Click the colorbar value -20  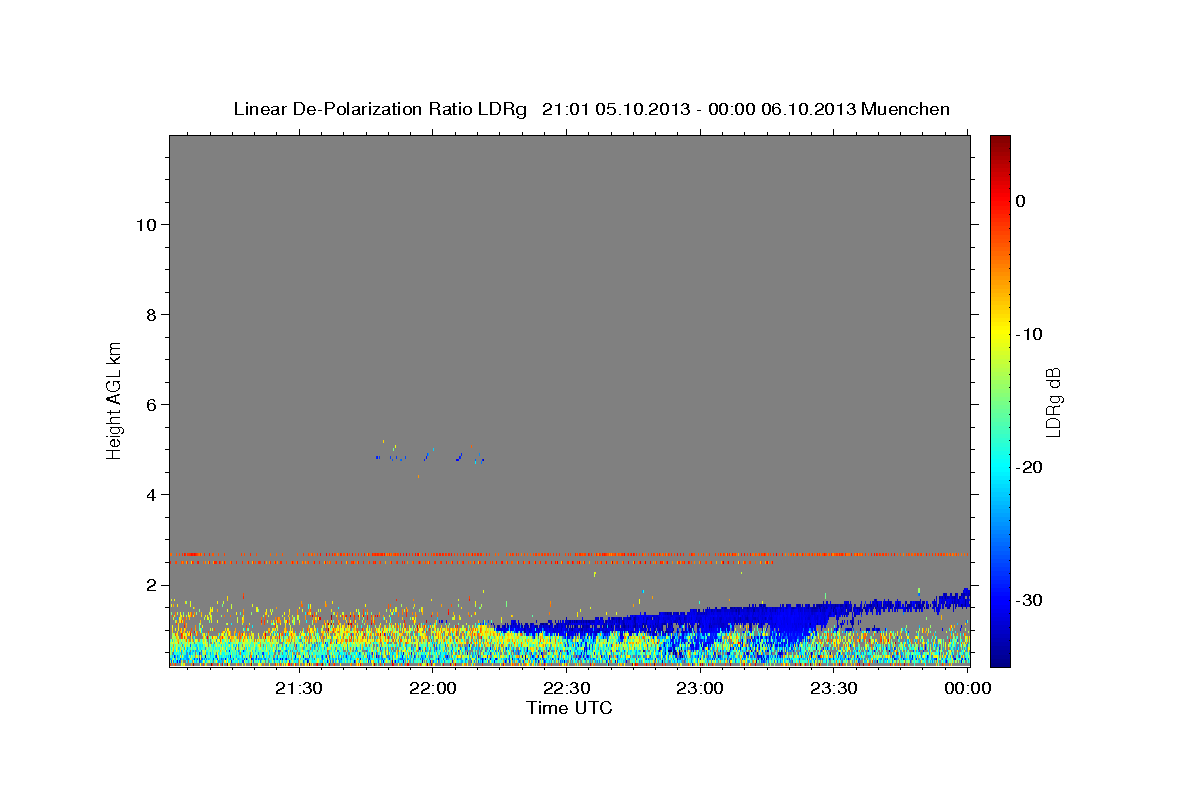[x=1029, y=467]
